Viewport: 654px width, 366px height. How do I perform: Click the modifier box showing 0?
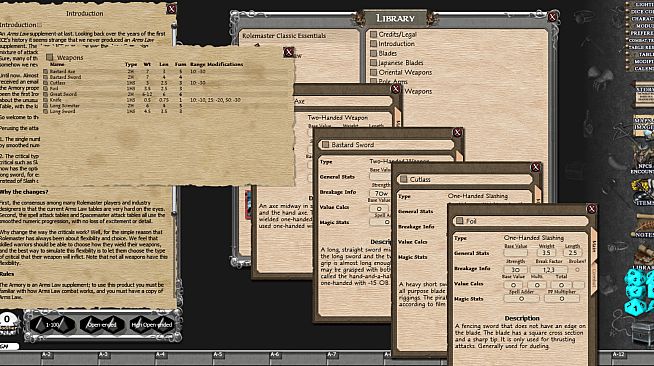click(7, 319)
